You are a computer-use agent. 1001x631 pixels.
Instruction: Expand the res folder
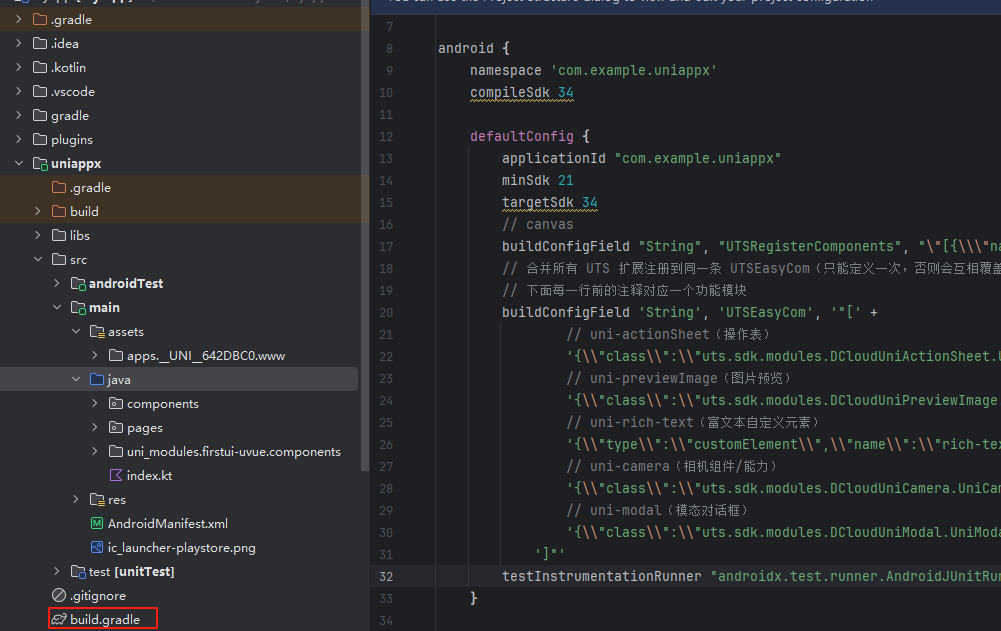click(x=76, y=499)
